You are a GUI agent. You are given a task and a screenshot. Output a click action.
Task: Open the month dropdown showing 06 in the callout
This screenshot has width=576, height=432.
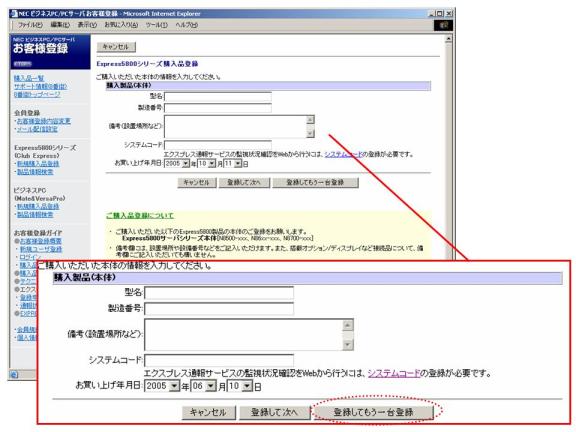(204, 386)
